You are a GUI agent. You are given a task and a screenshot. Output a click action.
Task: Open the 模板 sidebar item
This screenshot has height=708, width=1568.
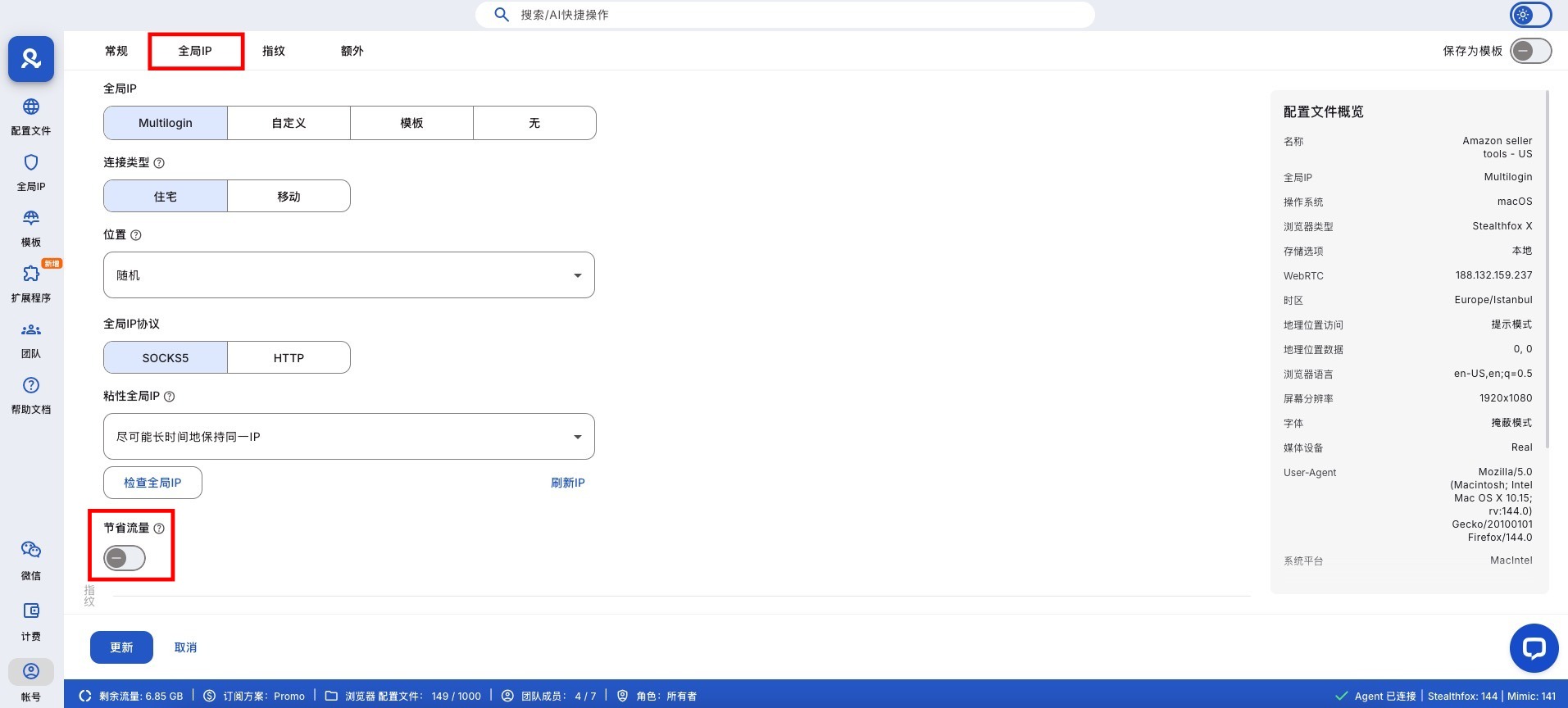(31, 229)
